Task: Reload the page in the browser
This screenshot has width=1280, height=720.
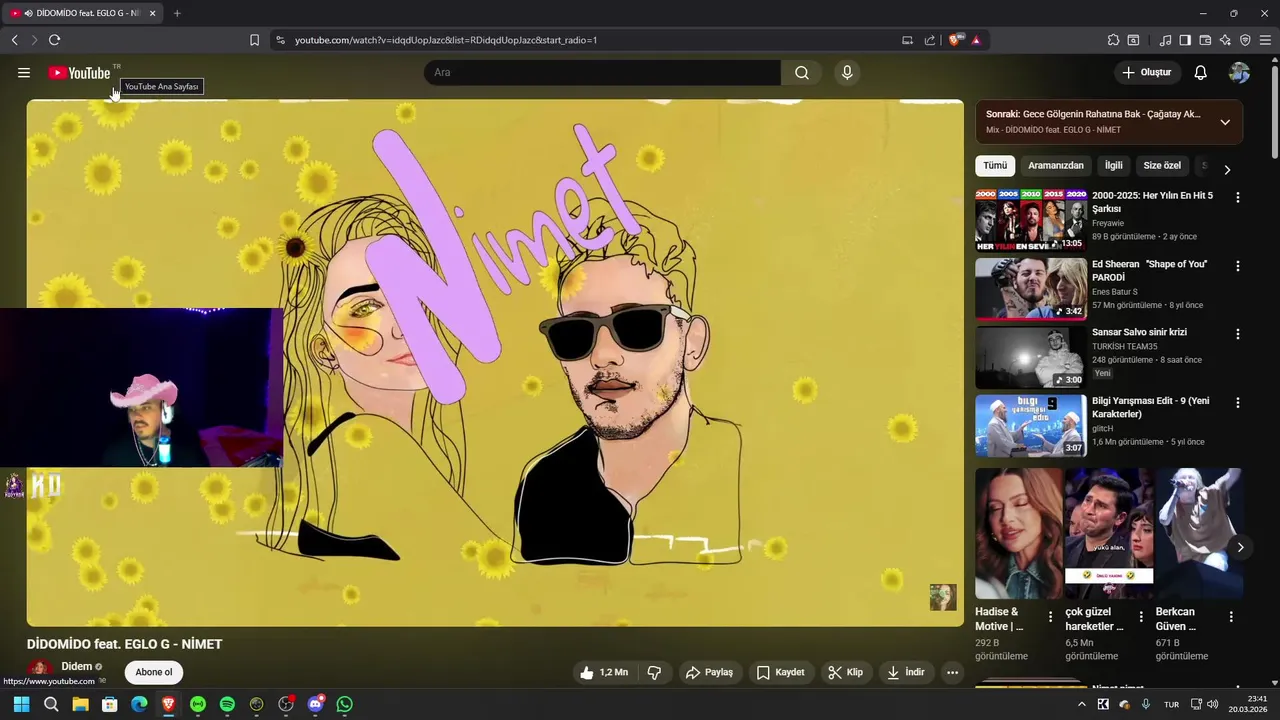Action: [54, 40]
